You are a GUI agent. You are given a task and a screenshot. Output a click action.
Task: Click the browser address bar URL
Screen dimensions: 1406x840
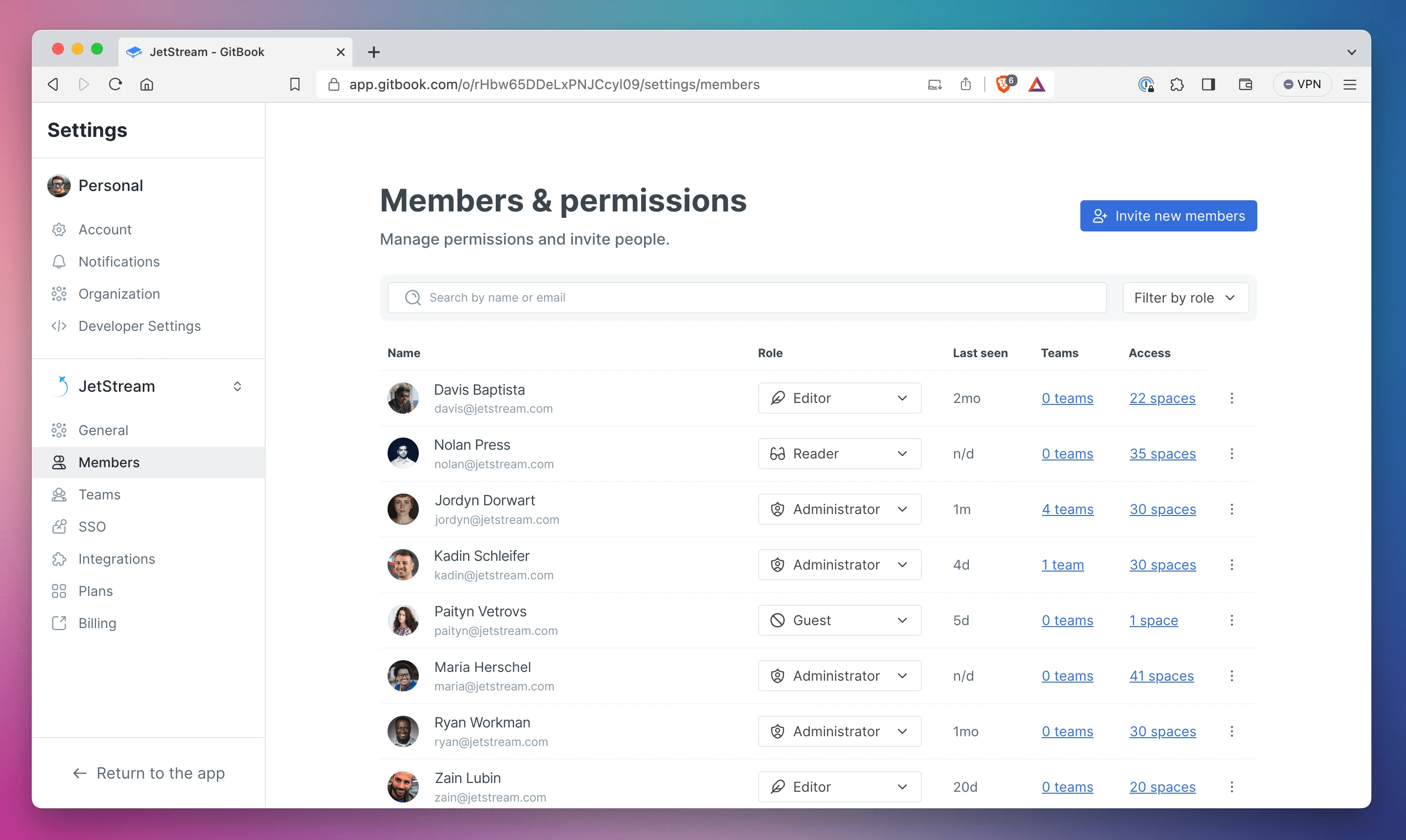pos(554,84)
